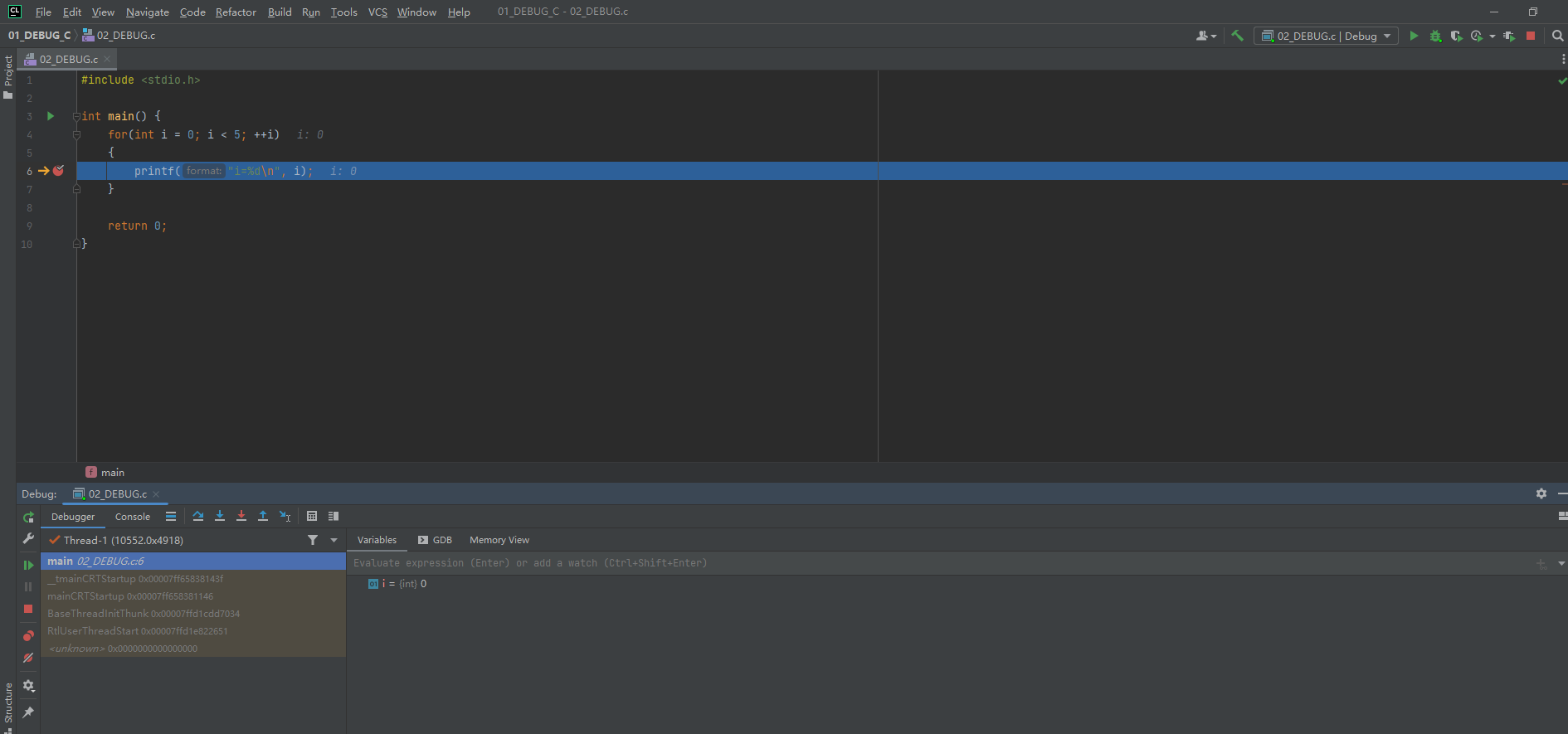Open the Build menu

pyautogui.click(x=280, y=12)
